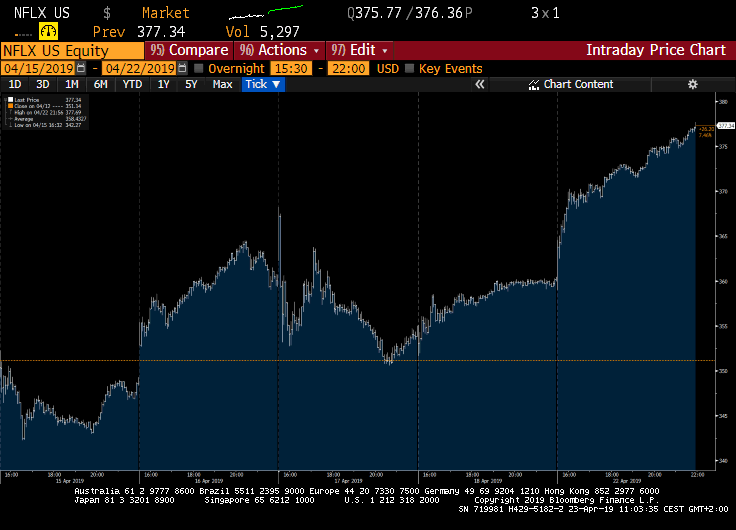Collapse panel with double chevron icon

[480, 84]
